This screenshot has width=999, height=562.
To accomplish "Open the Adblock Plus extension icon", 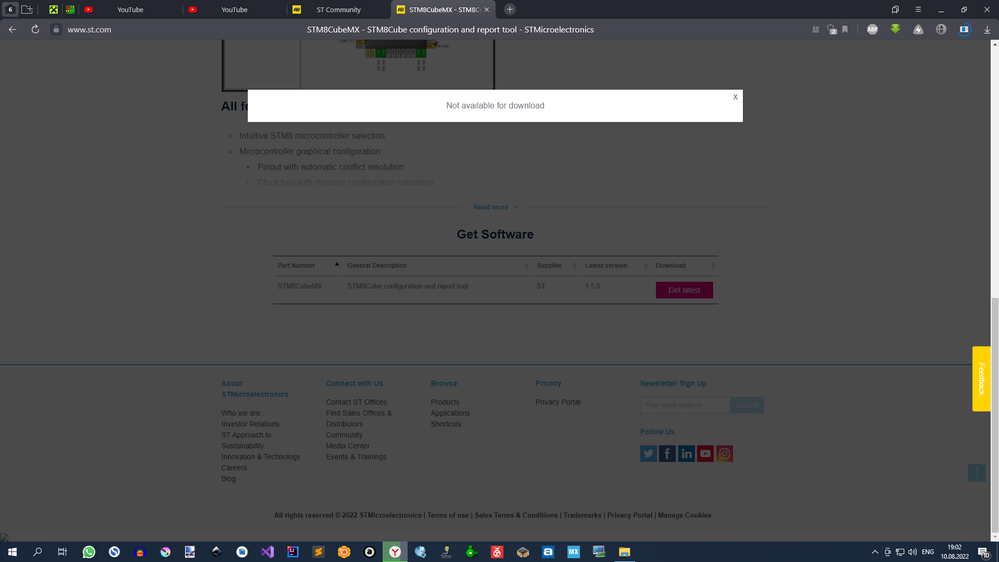I will point(872,29).
